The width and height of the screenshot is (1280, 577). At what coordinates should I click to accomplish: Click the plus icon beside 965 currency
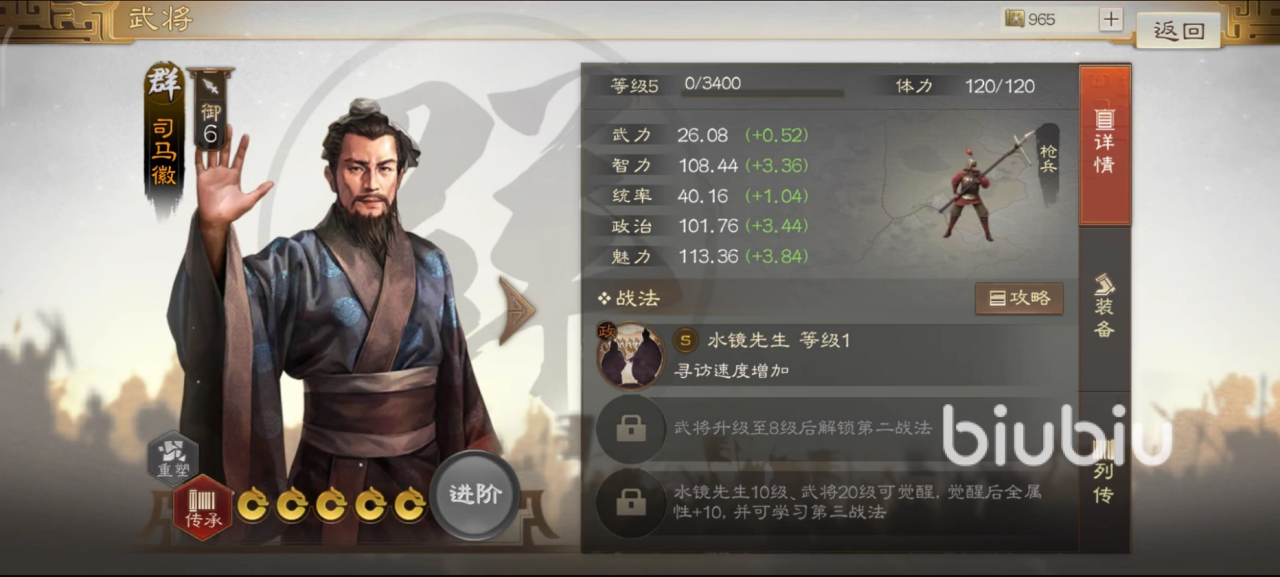pos(1111,19)
